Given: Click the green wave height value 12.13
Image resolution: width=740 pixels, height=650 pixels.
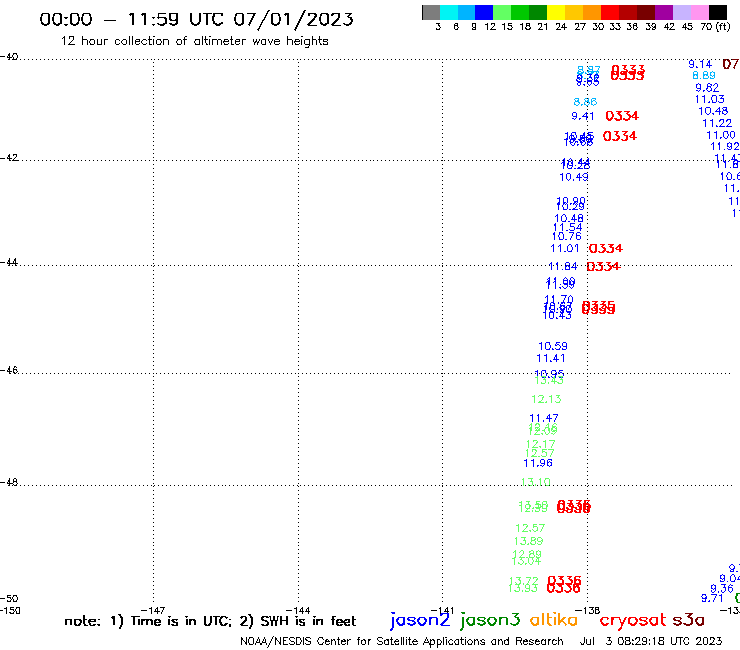Looking at the screenshot, I should [546, 399].
